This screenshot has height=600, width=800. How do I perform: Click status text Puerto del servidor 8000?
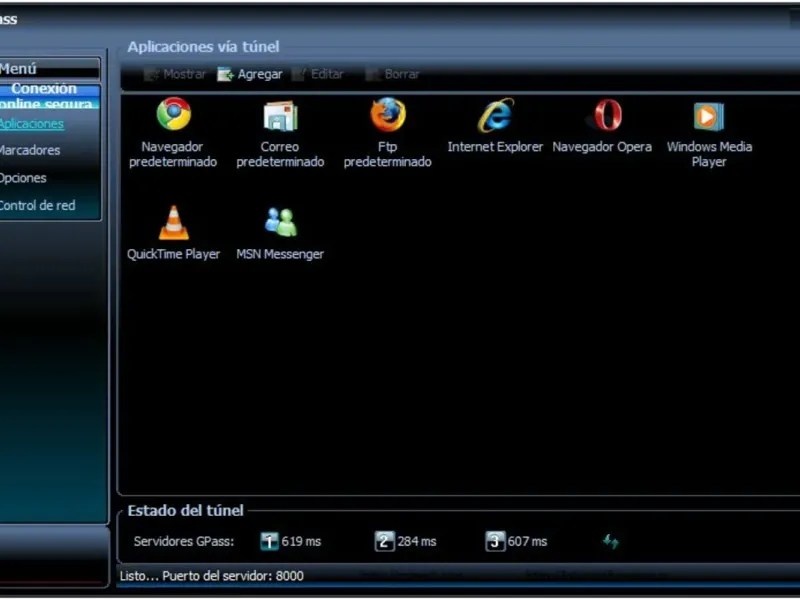[233, 576]
